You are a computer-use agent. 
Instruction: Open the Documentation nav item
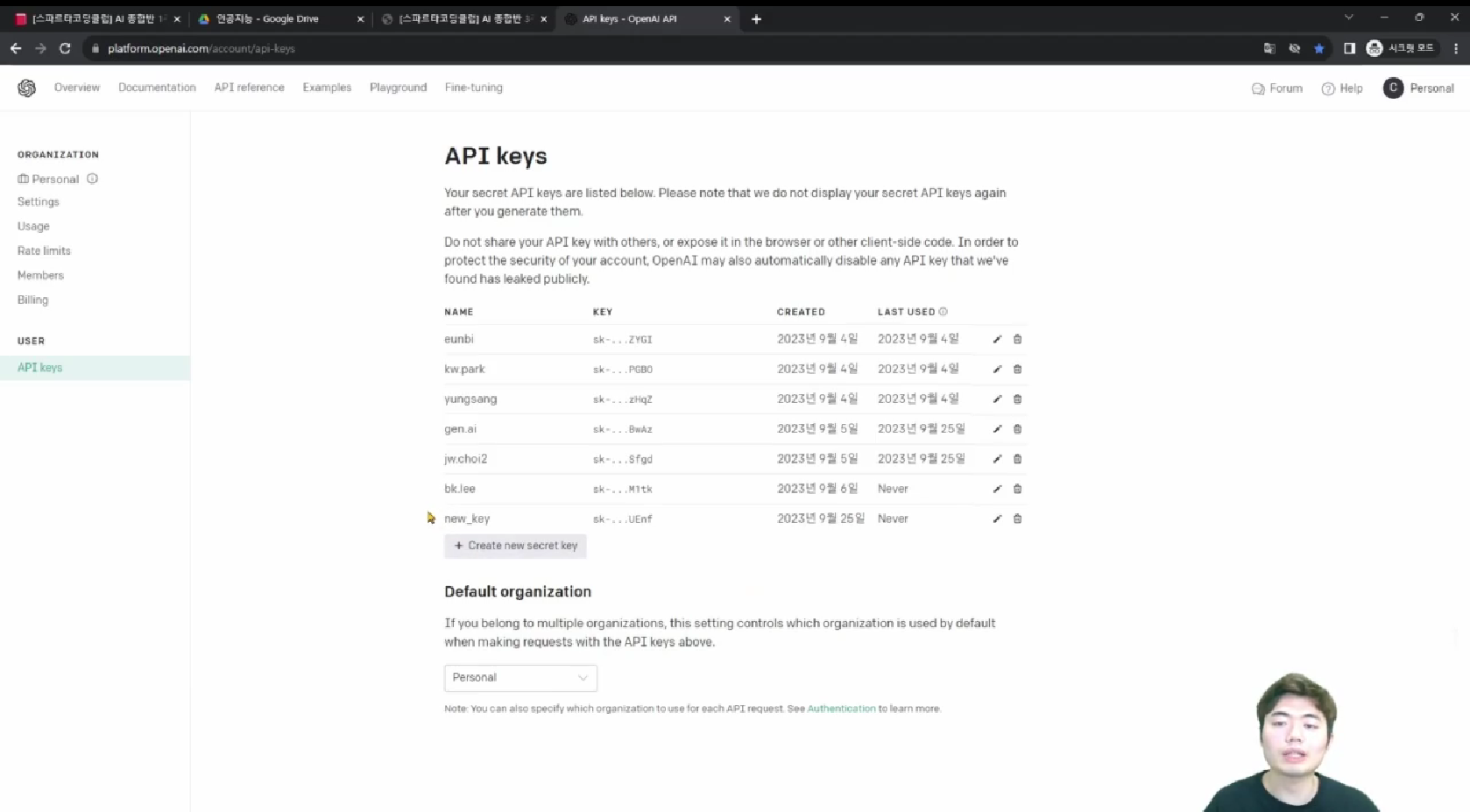[x=157, y=88]
